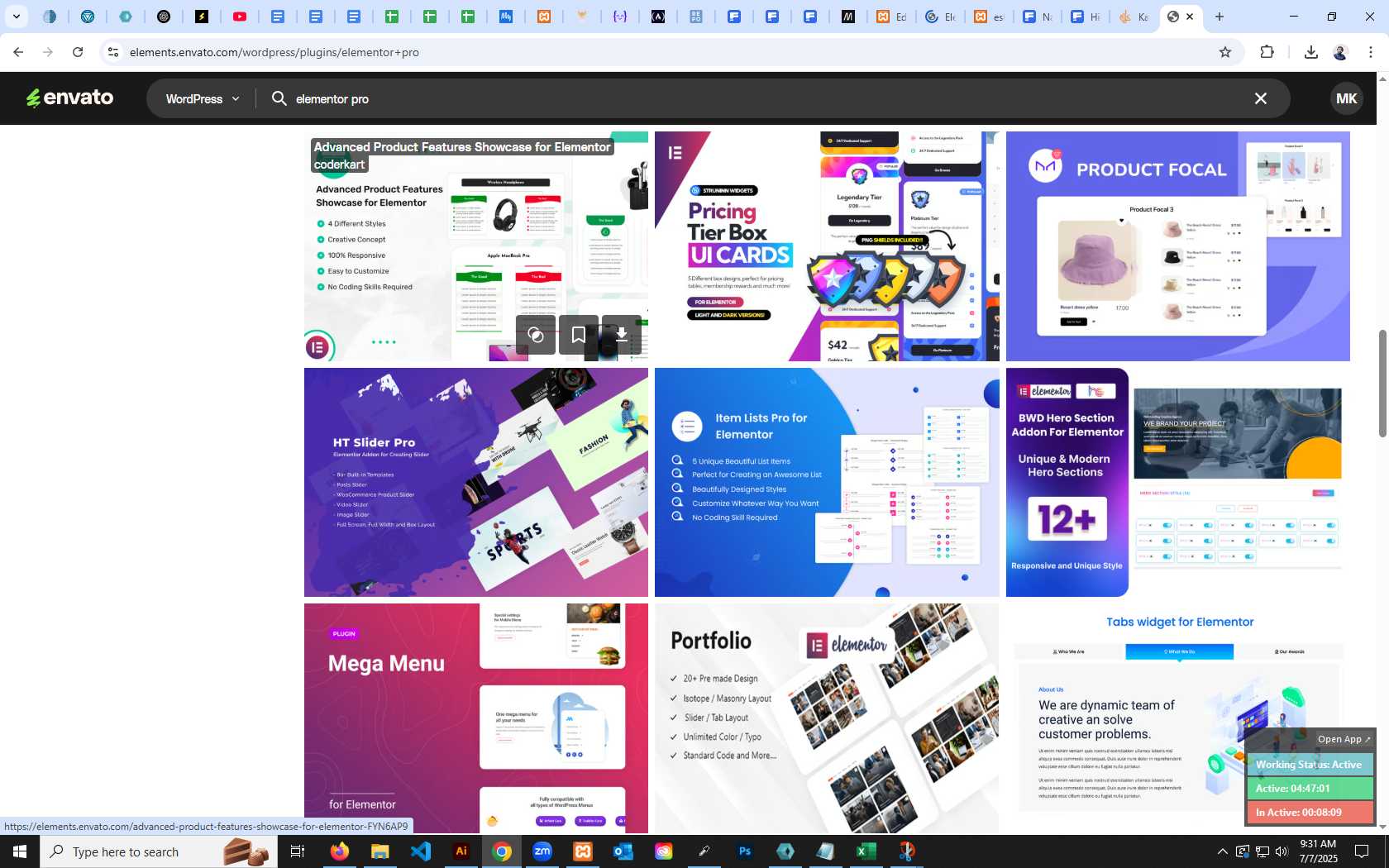Open File Explorer from the taskbar
The width and height of the screenshot is (1389, 868).
click(x=379, y=851)
